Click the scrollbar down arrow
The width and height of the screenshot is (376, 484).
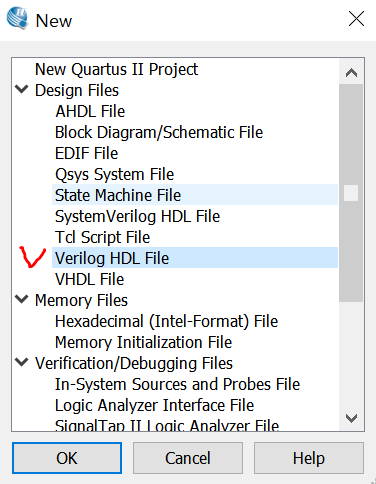(x=351, y=418)
